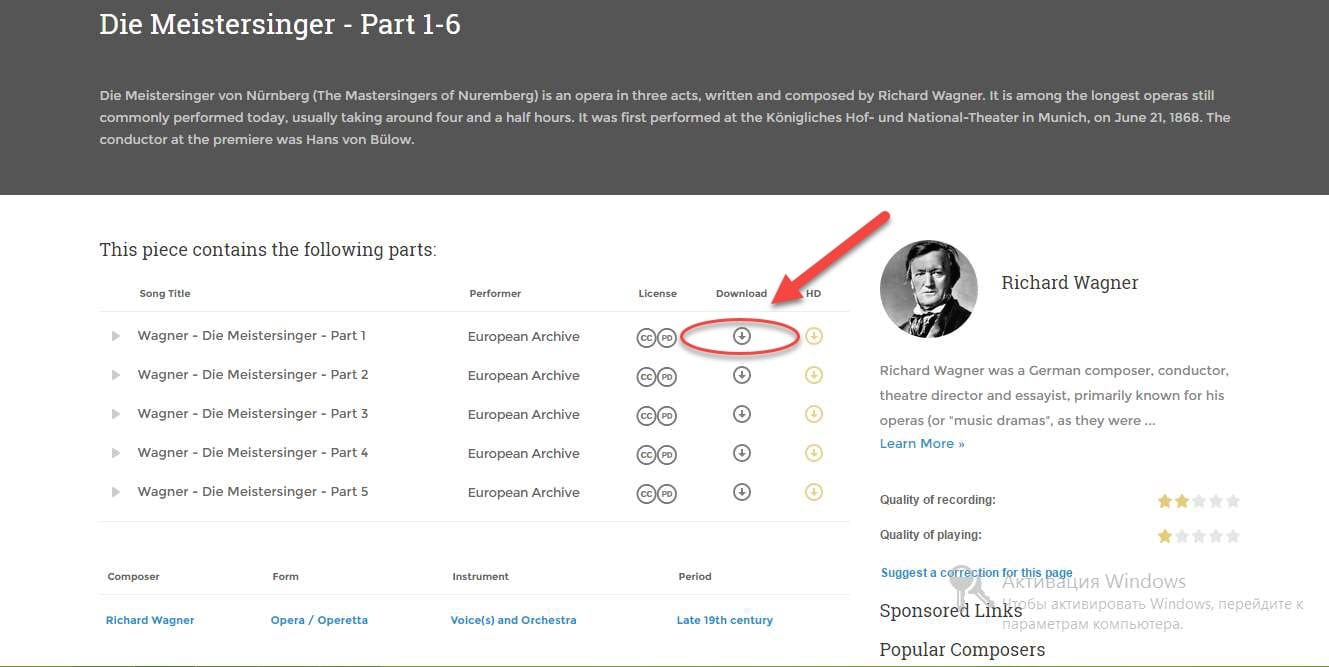Download Die Meistersinger Part 1
Screen dimensions: 1329x667
pos(741,336)
